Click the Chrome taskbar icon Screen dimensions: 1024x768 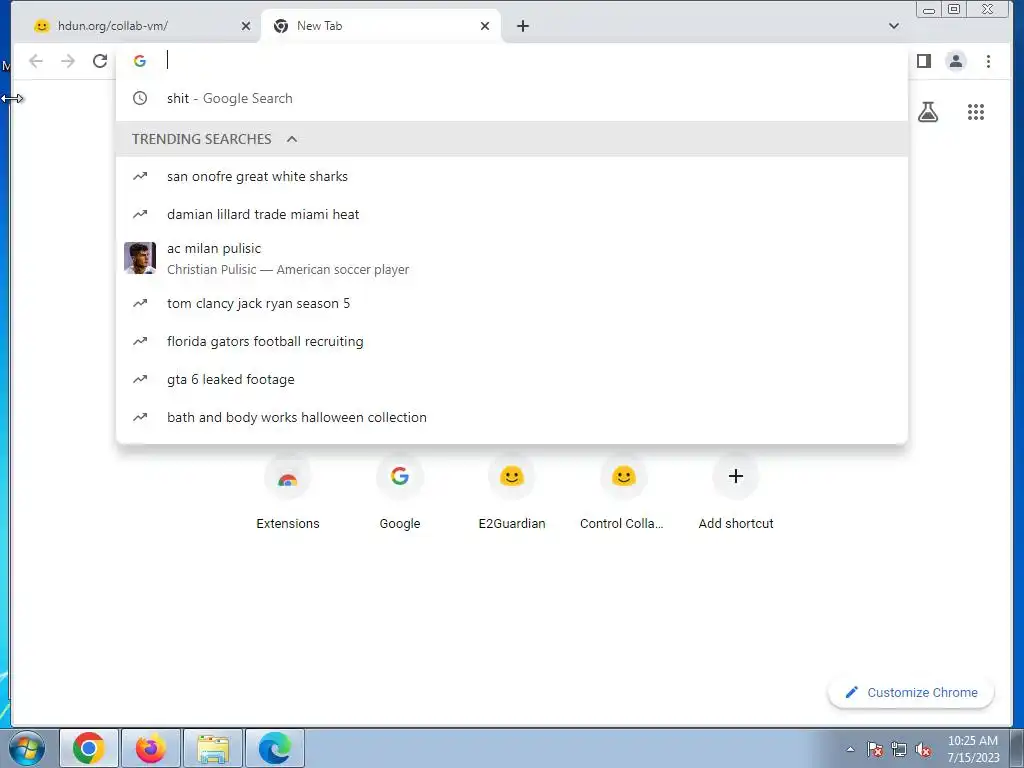(89, 748)
